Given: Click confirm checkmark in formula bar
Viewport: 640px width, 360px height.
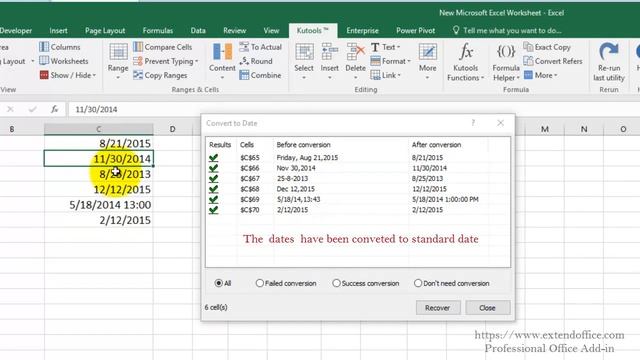Looking at the screenshot, I should point(32,109).
